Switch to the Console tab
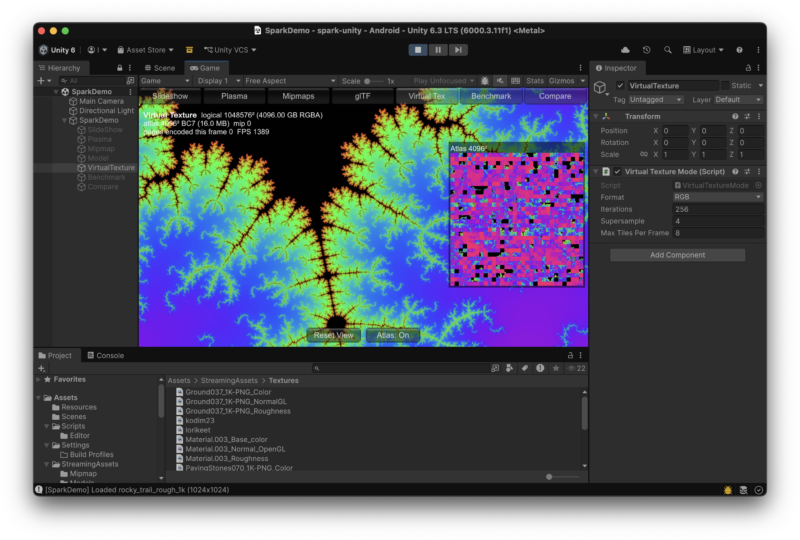This screenshot has width=800, height=540. coord(105,356)
